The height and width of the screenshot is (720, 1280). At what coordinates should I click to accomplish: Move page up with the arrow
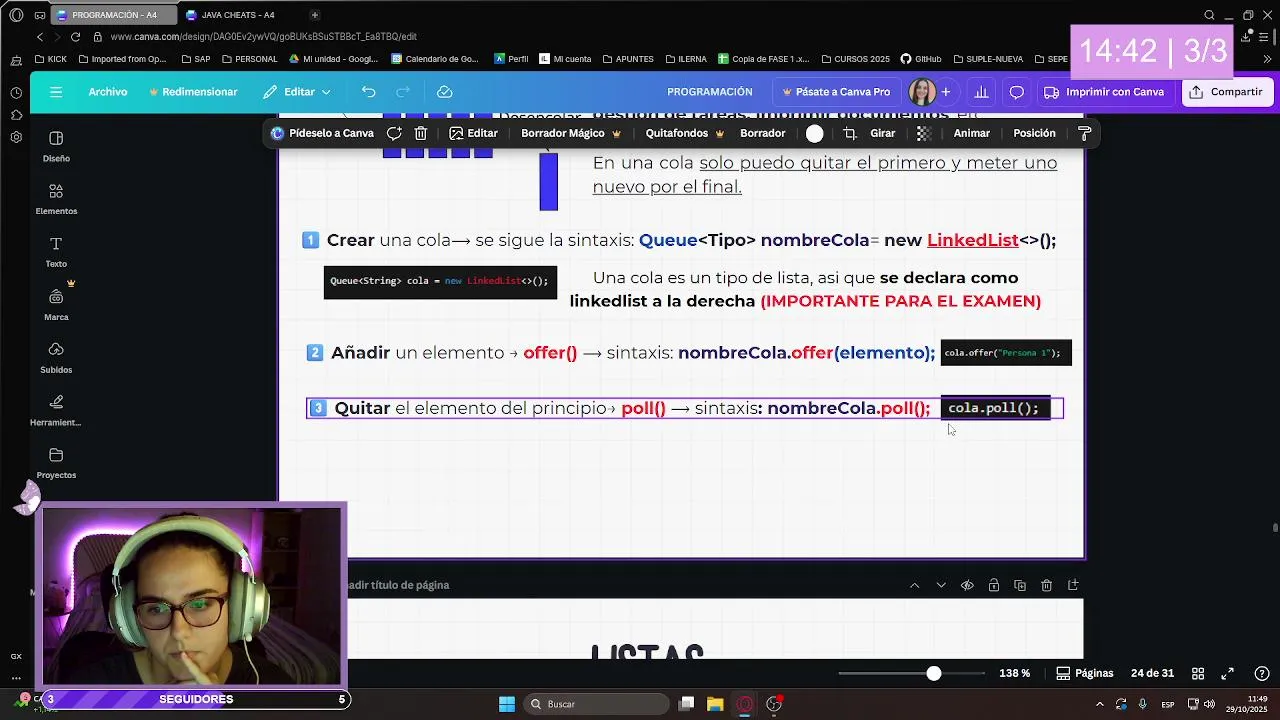click(914, 585)
